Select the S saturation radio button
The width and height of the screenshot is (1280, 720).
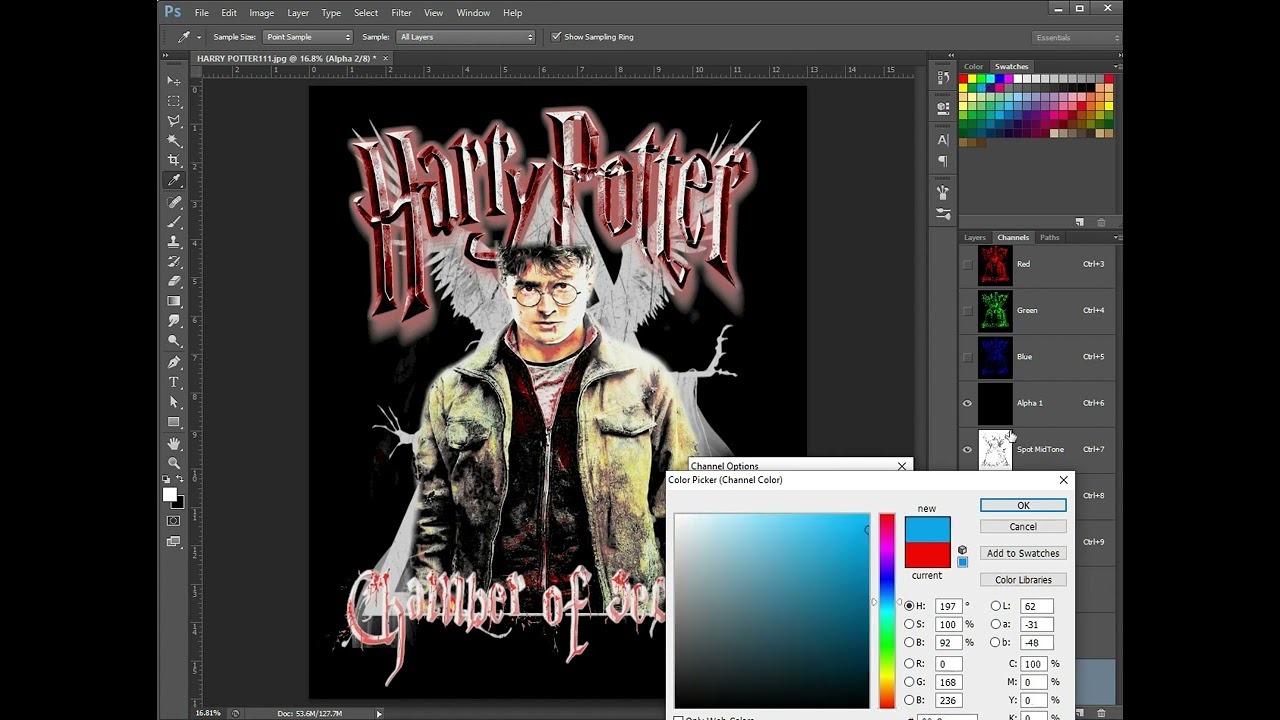[909, 624]
